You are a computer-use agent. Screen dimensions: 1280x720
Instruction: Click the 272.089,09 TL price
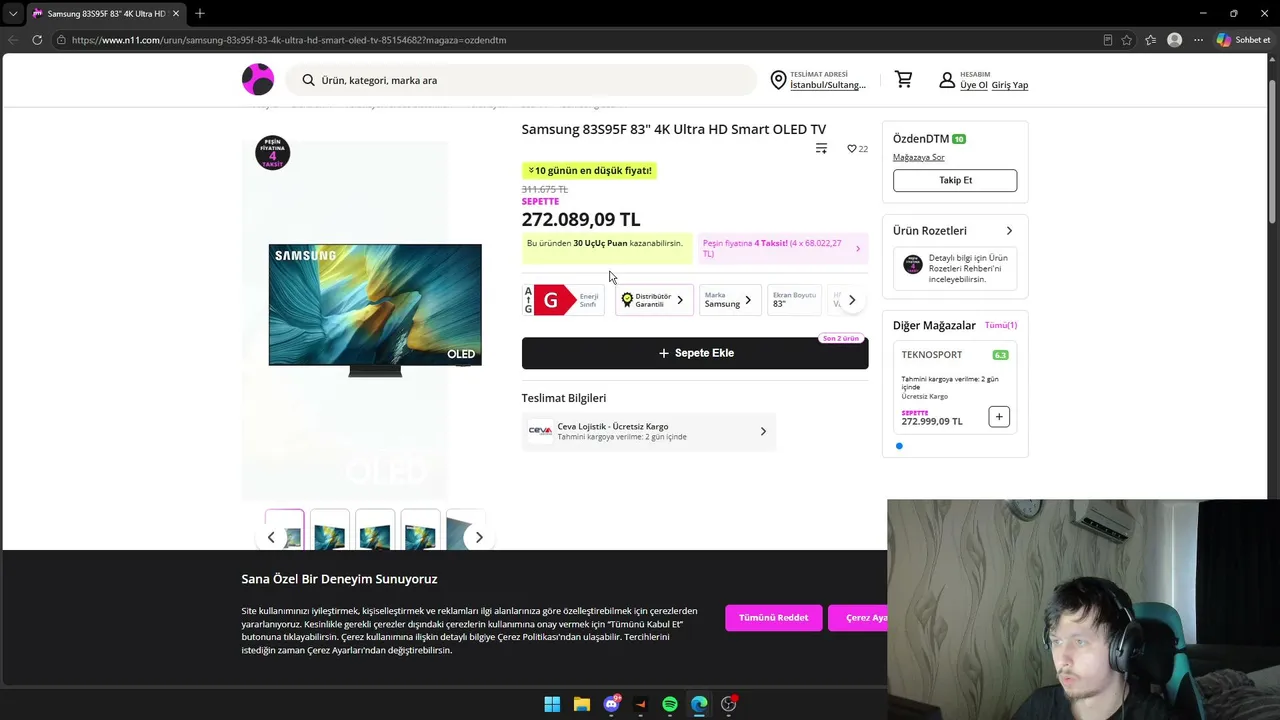coord(581,220)
